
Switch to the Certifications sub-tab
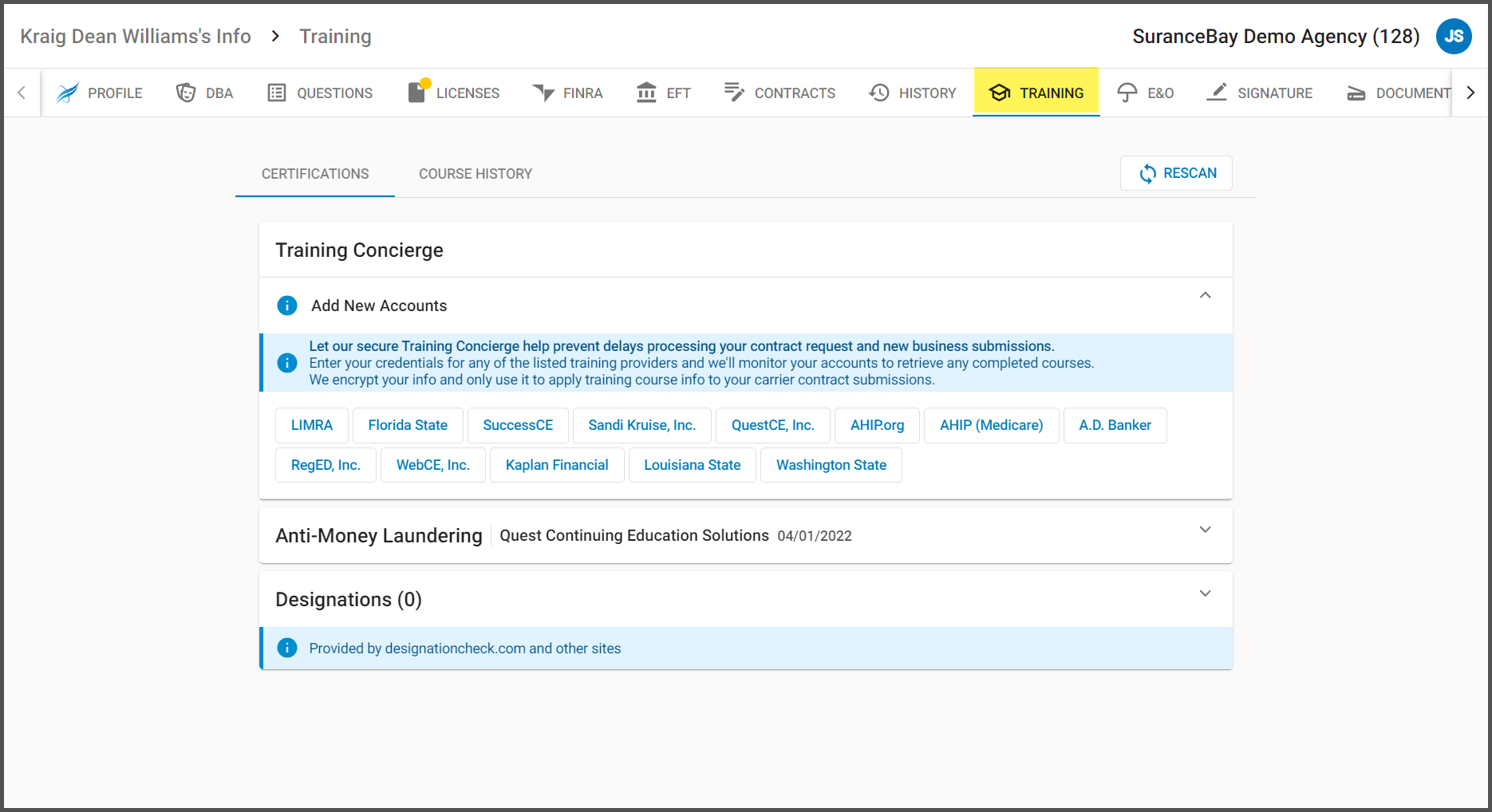315,174
